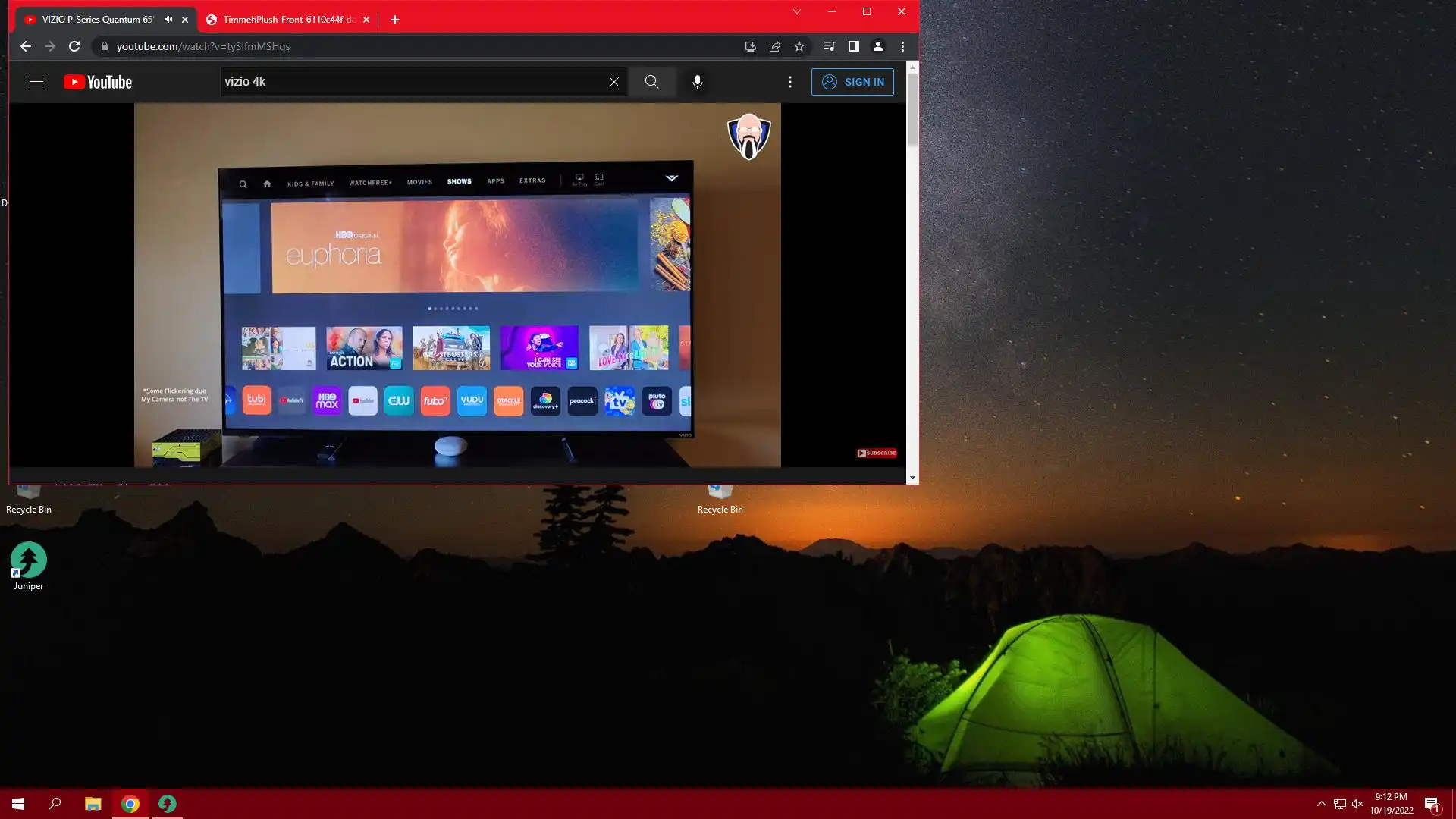
Task: Expand the tab search chevron
Action: click(x=797, y=11)
